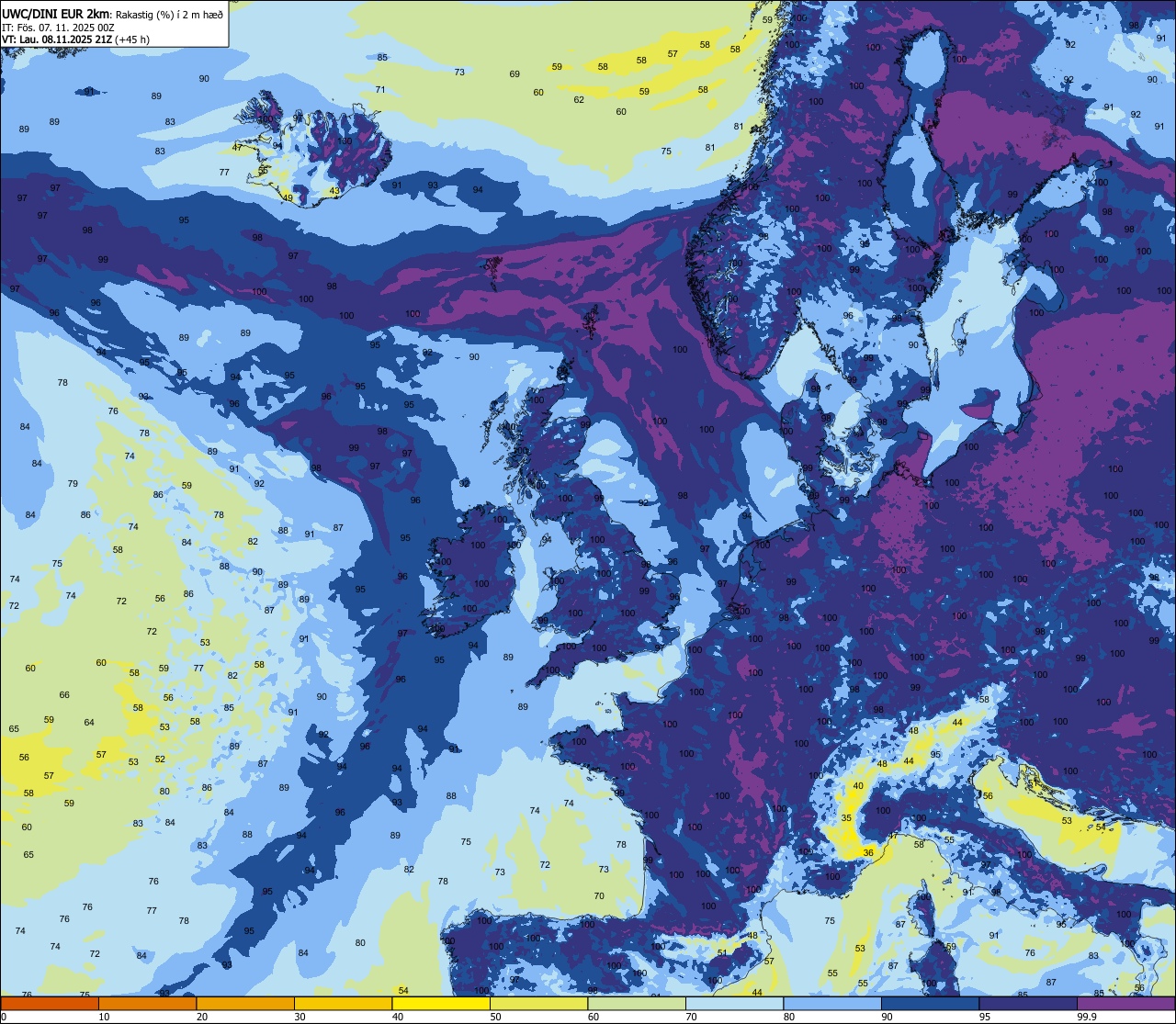Select the indigo 95–99.9 legend segment
The width and height of the screenshot is (1176, 1024).
[1028, 1004]
